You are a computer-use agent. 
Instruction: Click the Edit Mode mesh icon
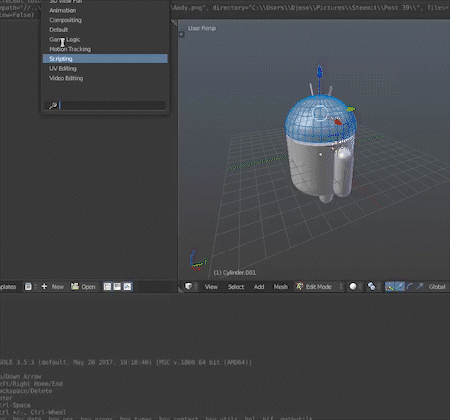coord(299,286)
